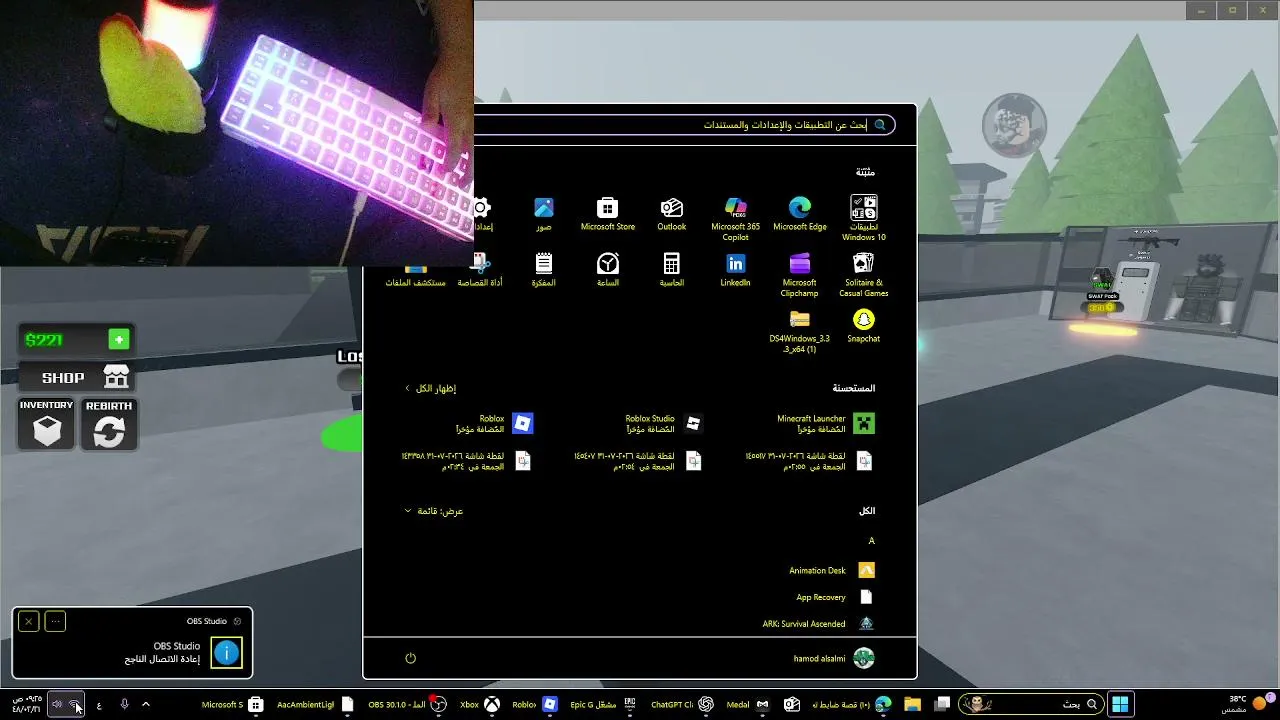
Task: Open the Calculator (الحاسبة)
Action: tap(671, 270)
